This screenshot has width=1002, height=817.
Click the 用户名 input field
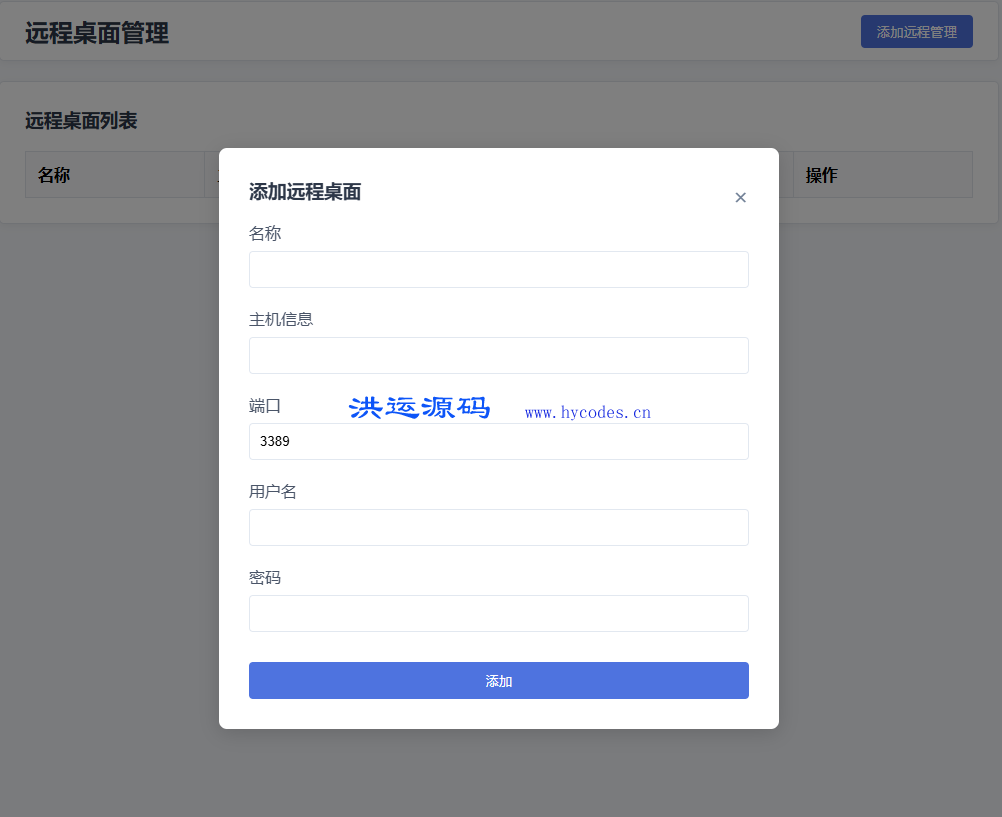coord(498,527)
